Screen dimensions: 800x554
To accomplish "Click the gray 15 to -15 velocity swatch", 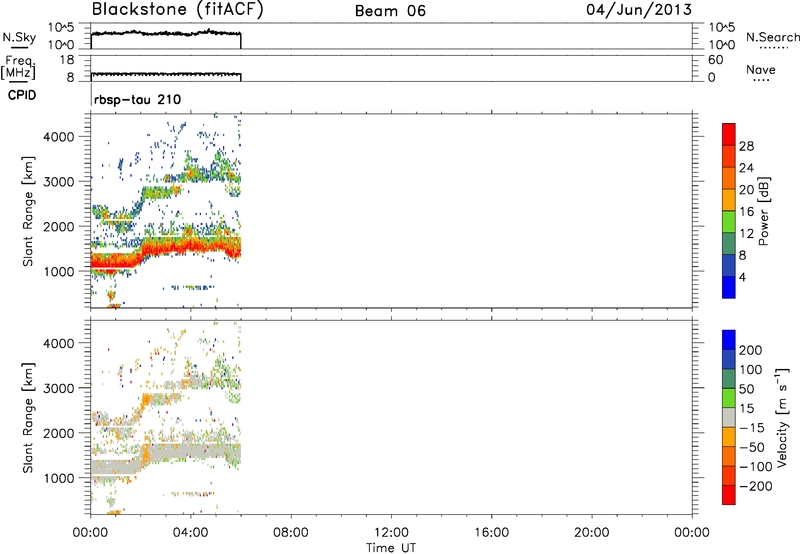I will pos(729,417).
